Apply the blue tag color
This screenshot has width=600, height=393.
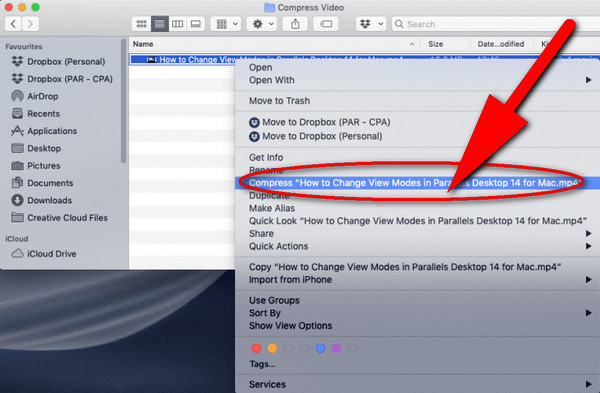tap(320, 348)
